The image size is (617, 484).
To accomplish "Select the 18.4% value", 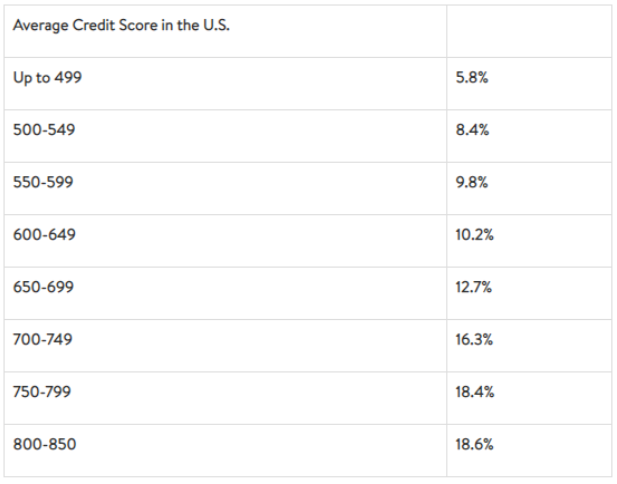I will [x=475, y=392].
